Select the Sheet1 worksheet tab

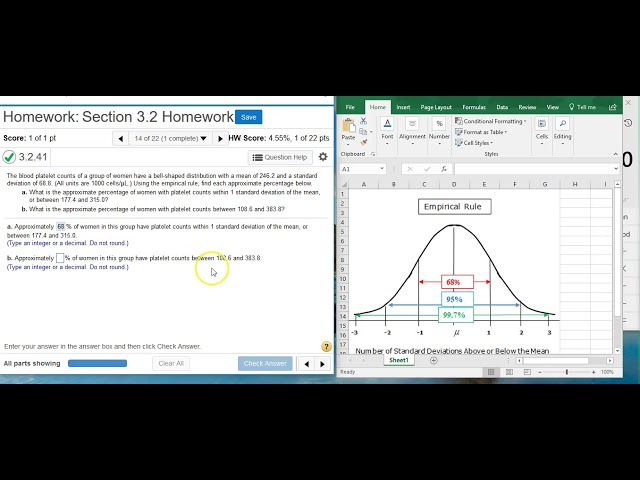(x=399, y=360)
